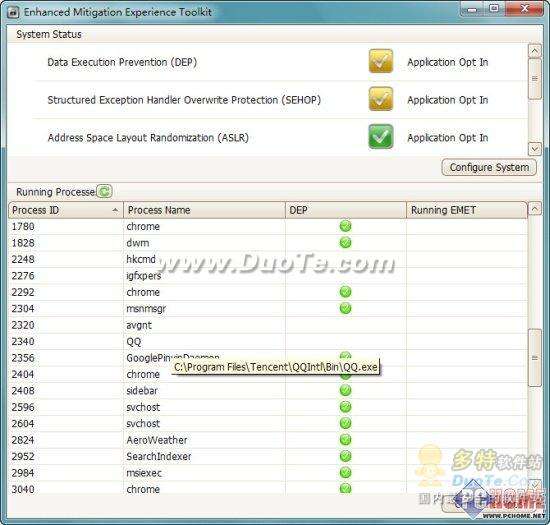Click DEP green indicator for SearchIndexer

pyautogui.click(x=346, y=456)
